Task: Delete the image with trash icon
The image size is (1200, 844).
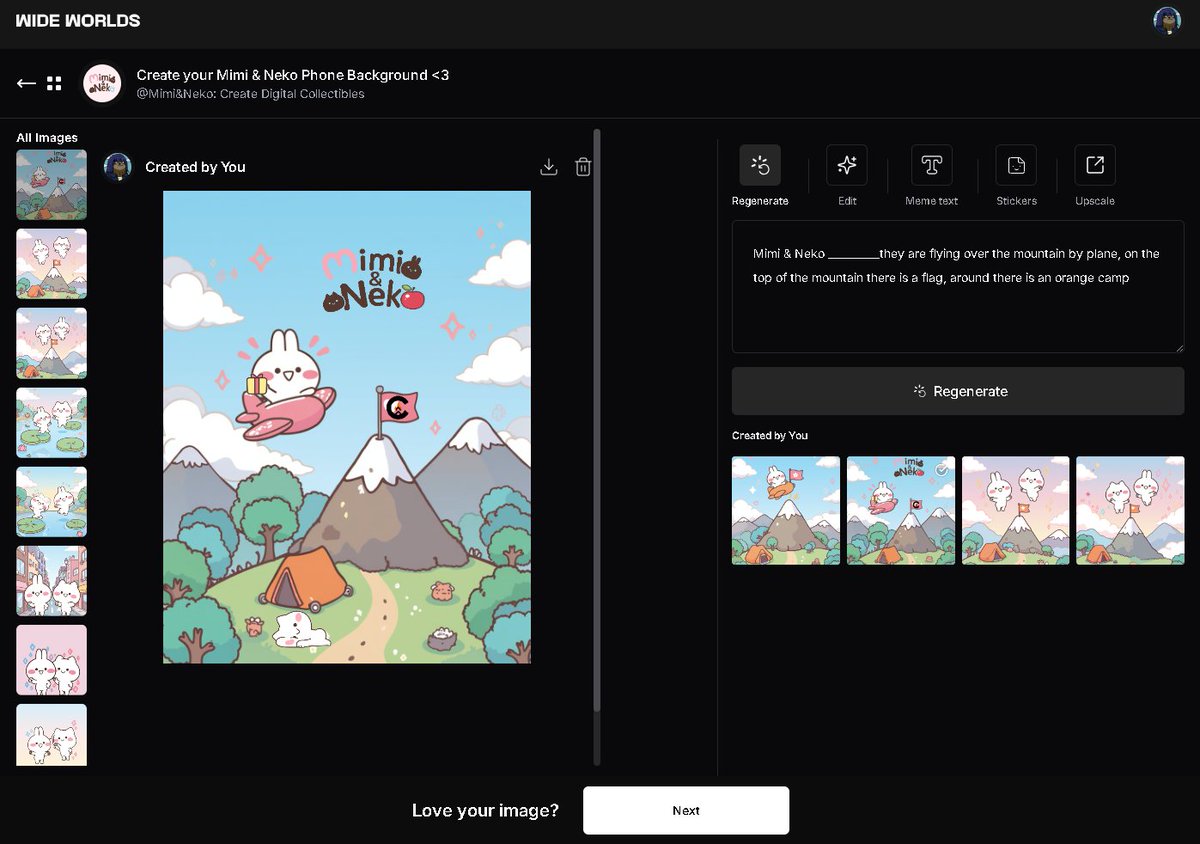Action: coord(583,167)
